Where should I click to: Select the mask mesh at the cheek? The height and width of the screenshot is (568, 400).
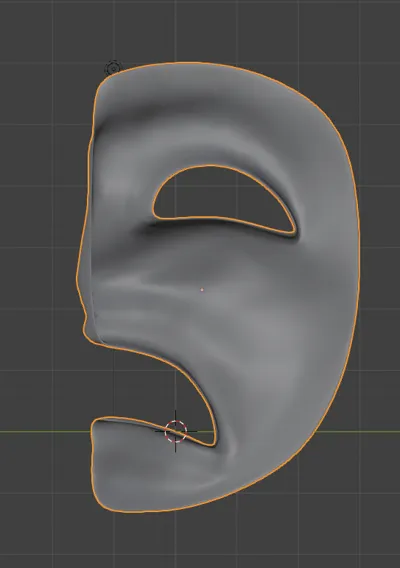point(275,326)
